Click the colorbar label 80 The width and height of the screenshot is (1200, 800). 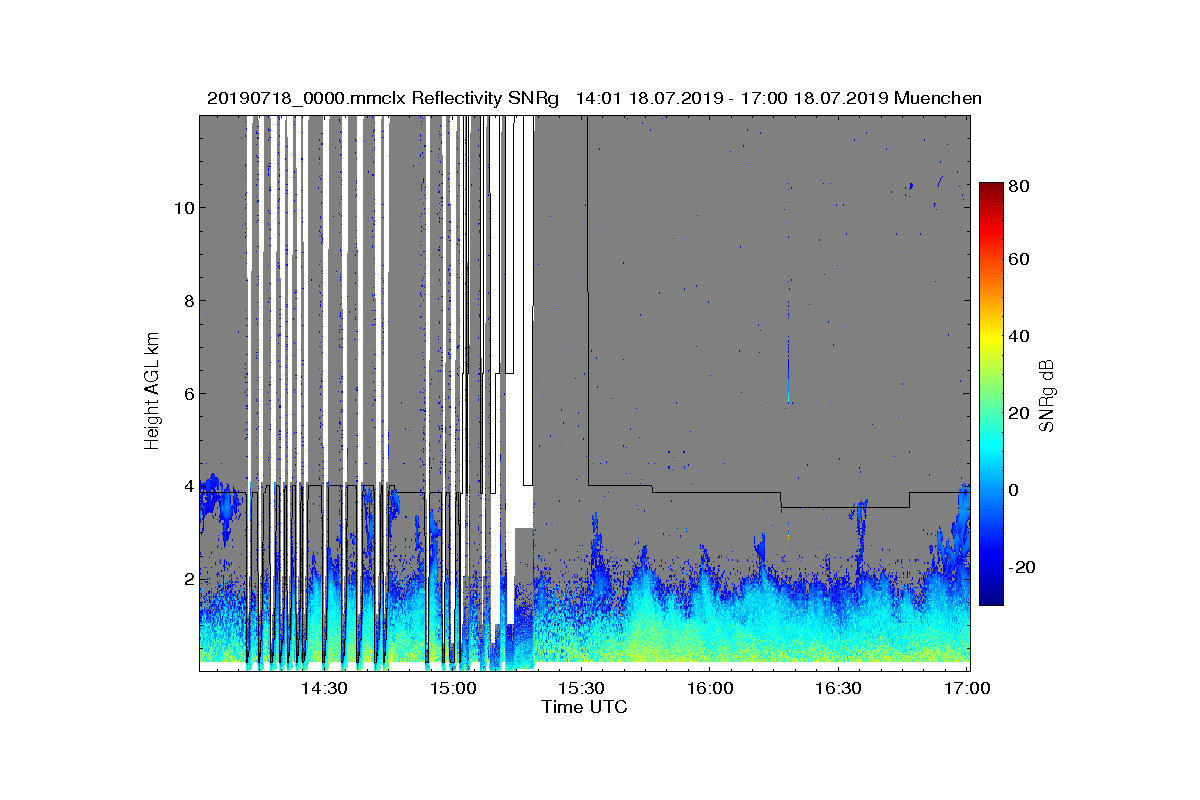[1018, 186]
